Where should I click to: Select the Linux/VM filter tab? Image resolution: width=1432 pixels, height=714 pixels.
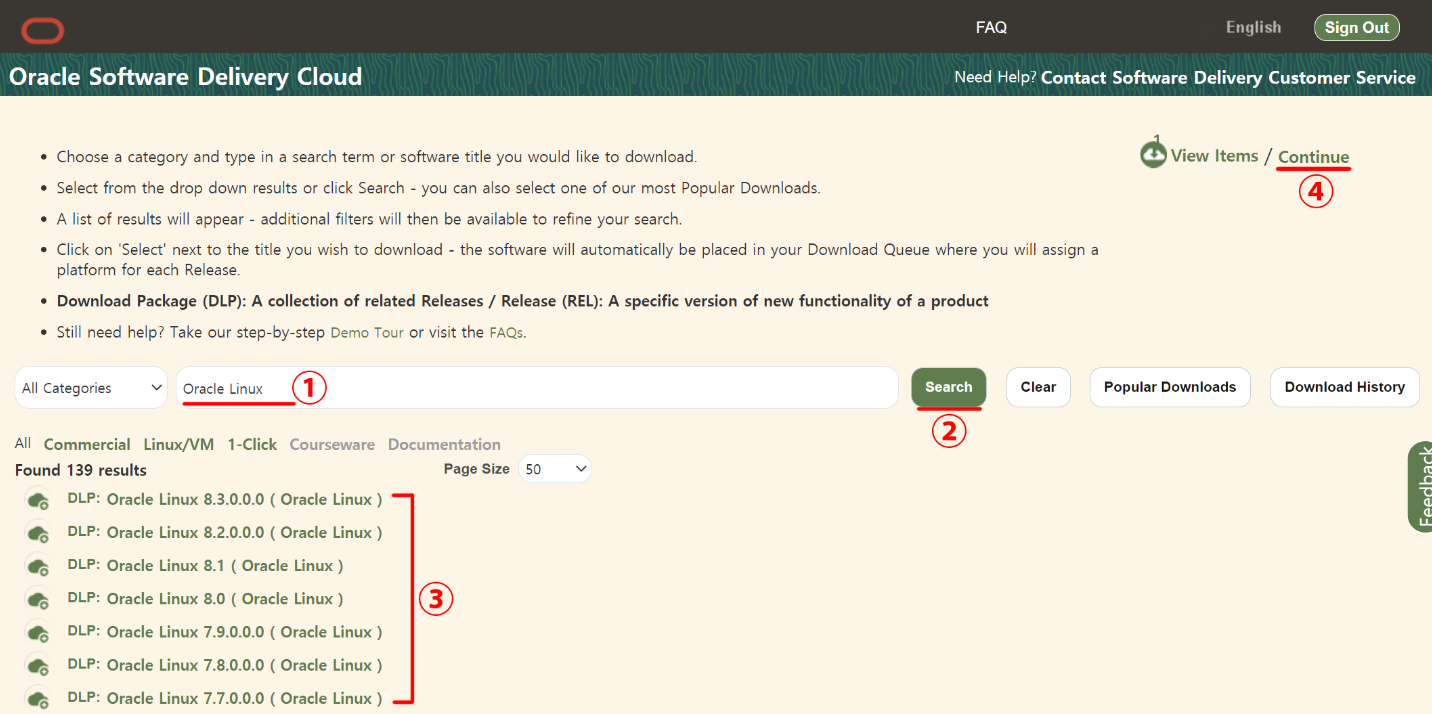179,445
